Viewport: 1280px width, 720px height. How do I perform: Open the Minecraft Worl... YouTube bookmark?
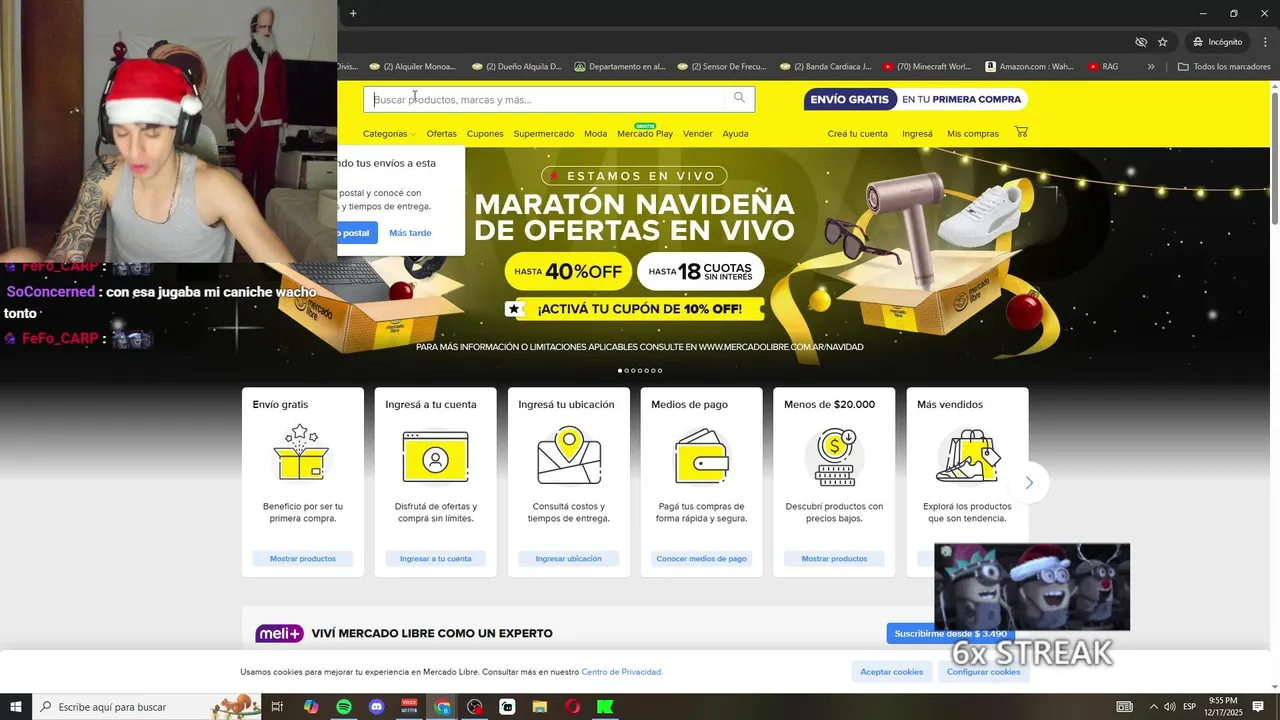click(927, 67)
